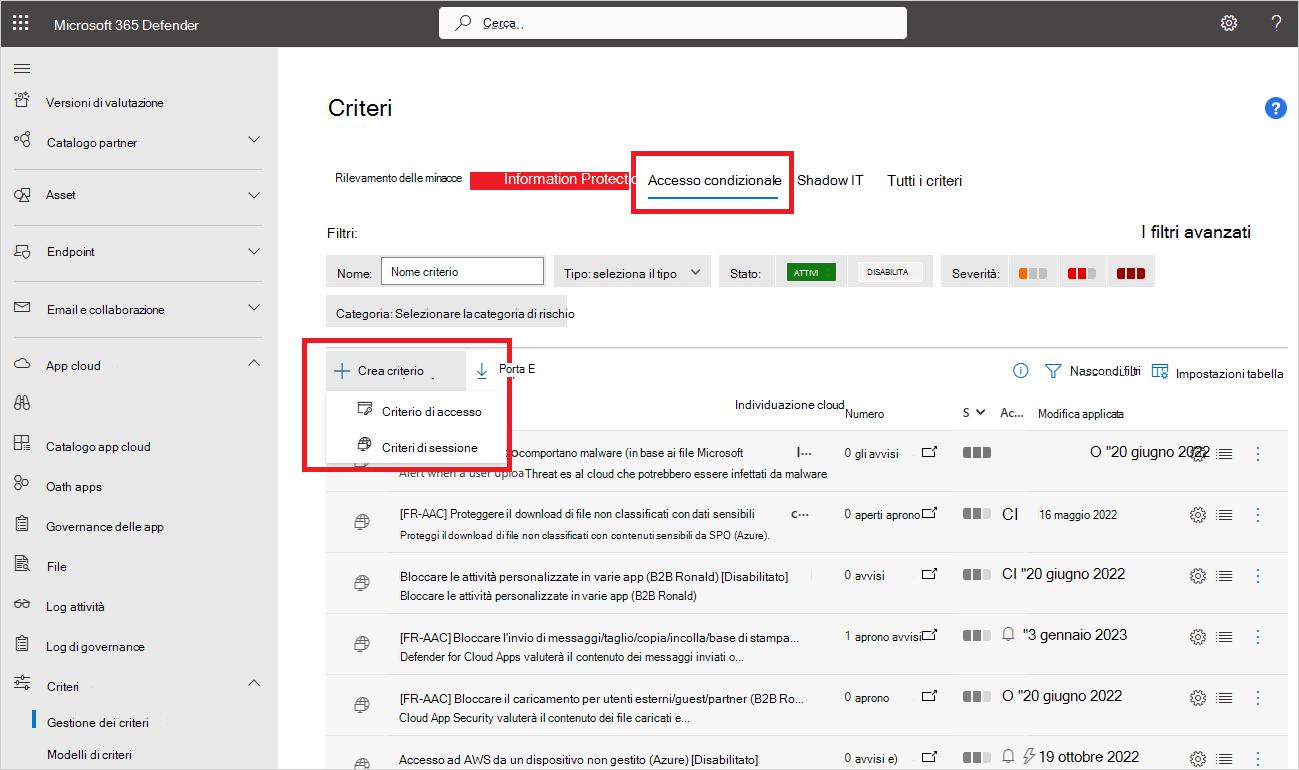Open Log attività in sidebar
The image size is (1299, 770).
[75, 607]
